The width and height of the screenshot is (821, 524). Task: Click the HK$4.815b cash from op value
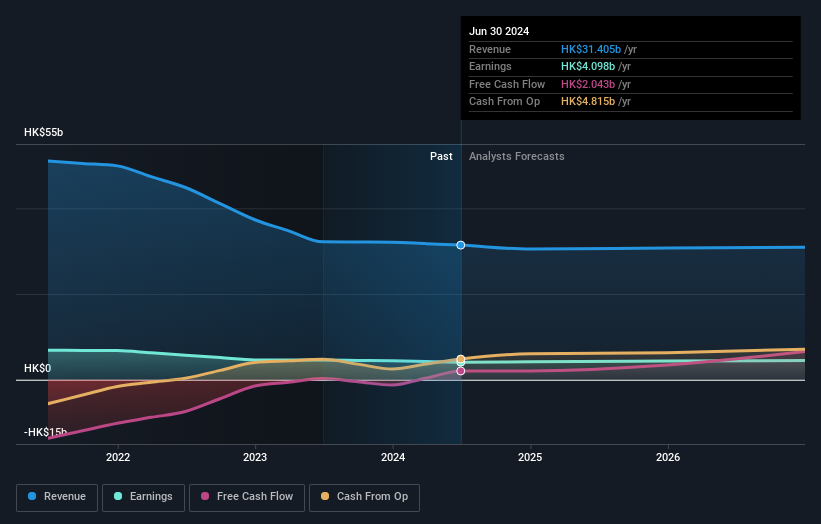click(588, 102)
